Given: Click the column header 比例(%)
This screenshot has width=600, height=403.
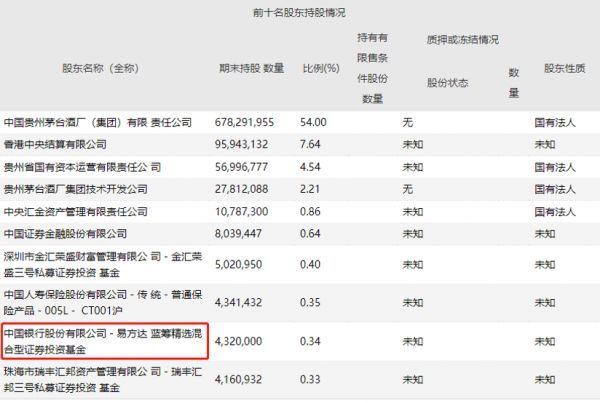Looking at the screenshot, I should pyautogui.click(x=321, y=69).
